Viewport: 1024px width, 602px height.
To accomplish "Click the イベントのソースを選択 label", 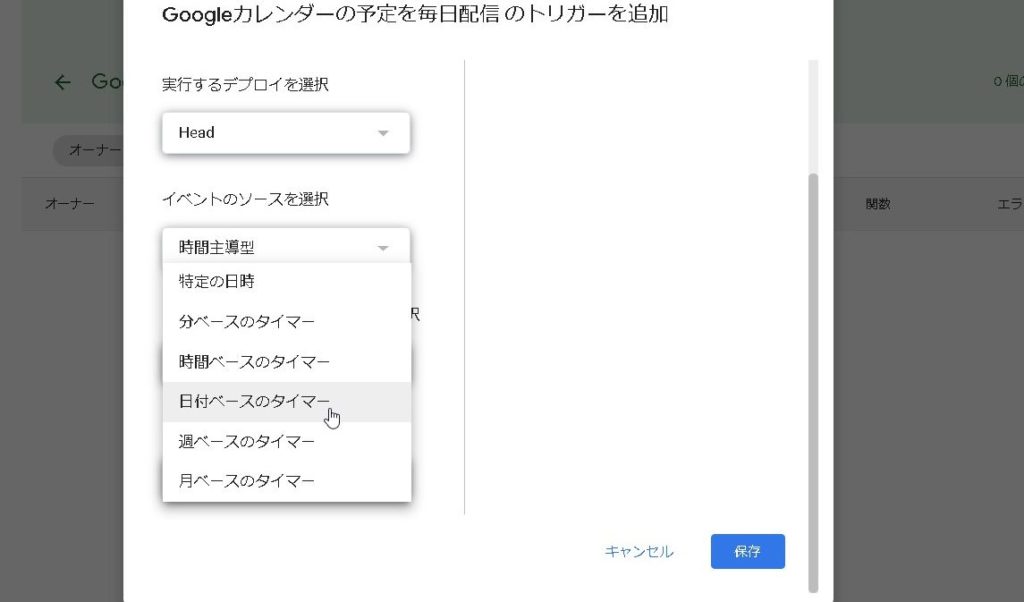I will tap(245, 199).
